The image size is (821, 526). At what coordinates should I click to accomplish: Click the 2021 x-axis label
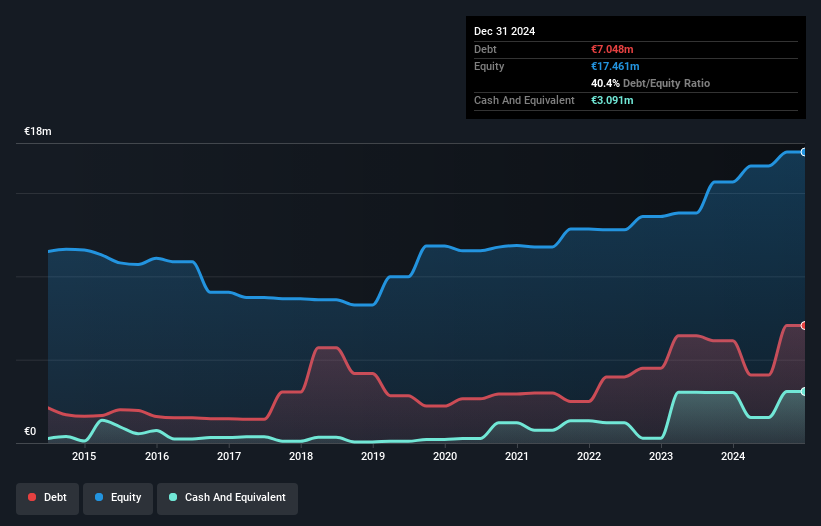(x=517, y=456)
